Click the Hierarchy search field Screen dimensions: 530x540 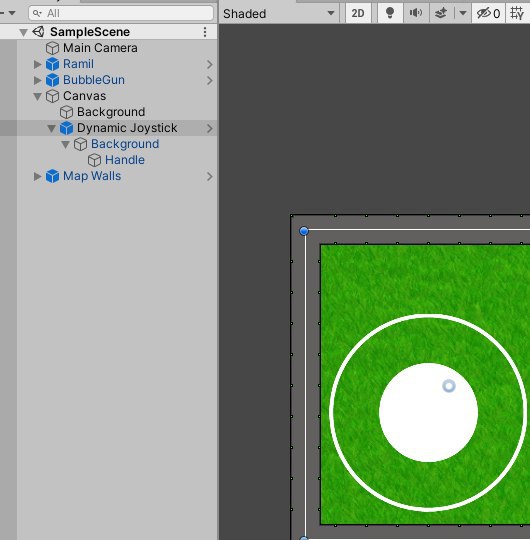tap(121, 13)
